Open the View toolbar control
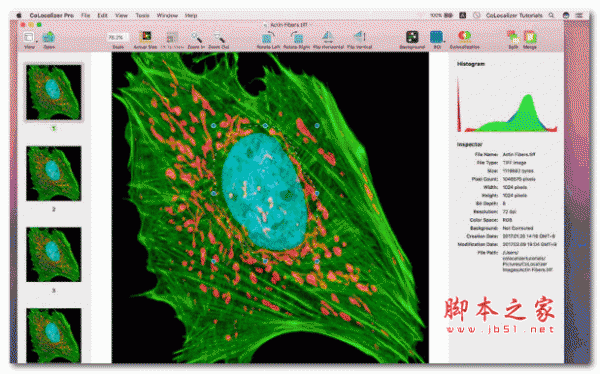 pyautogui.click(x=28, y=37)
